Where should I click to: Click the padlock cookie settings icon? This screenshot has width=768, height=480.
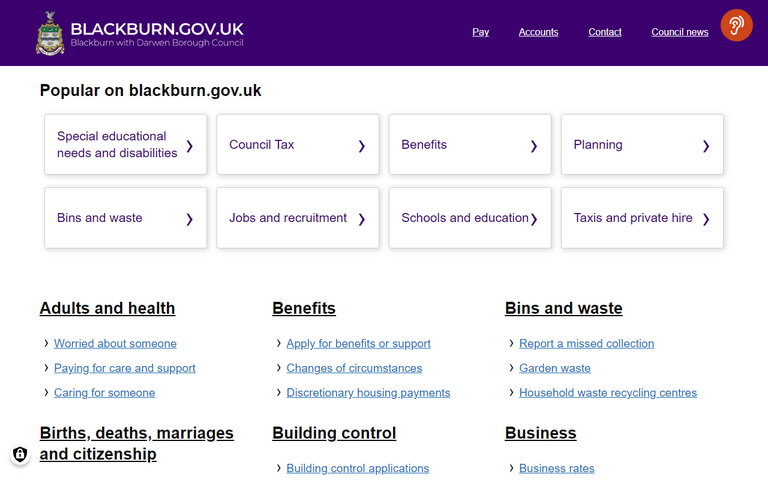pyautogui.click(x=20, y=455)
